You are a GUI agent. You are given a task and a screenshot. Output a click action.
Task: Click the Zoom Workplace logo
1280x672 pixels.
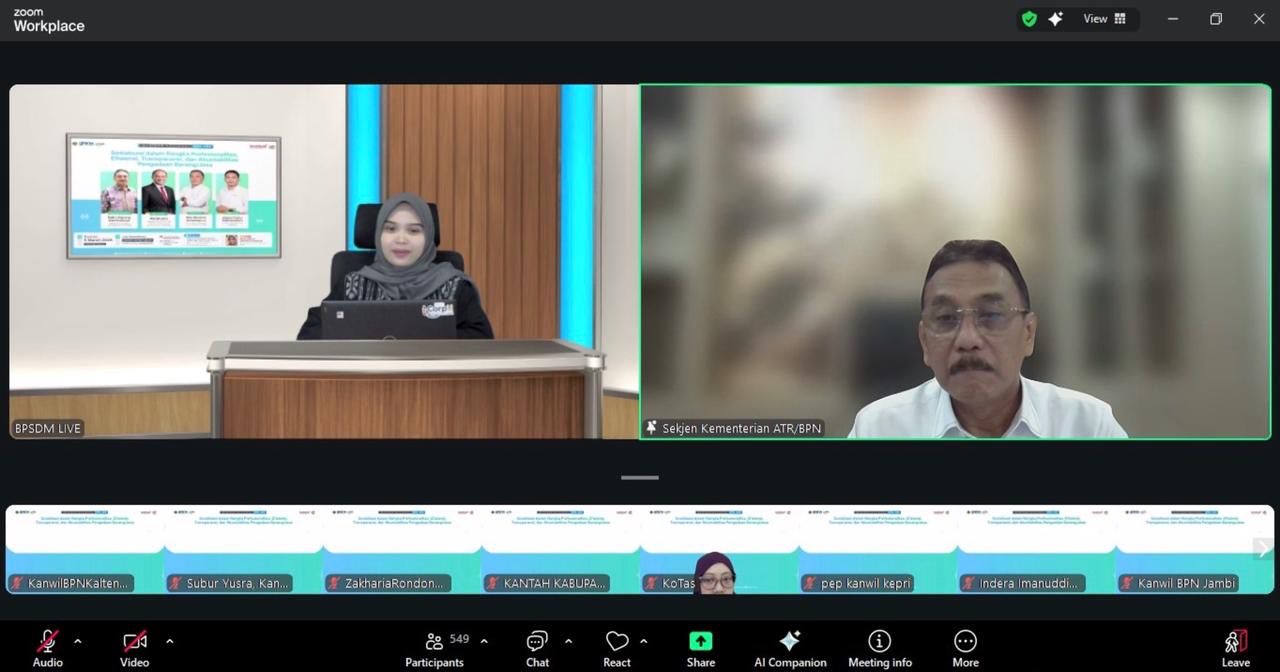click(x=48, y=18)
